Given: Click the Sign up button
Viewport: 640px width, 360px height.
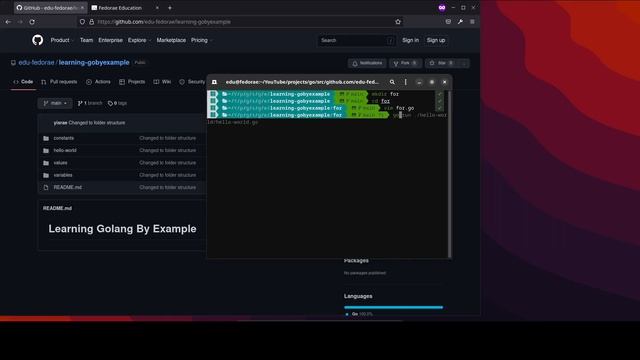Looking at the screenshot, I should coord(436,40).
